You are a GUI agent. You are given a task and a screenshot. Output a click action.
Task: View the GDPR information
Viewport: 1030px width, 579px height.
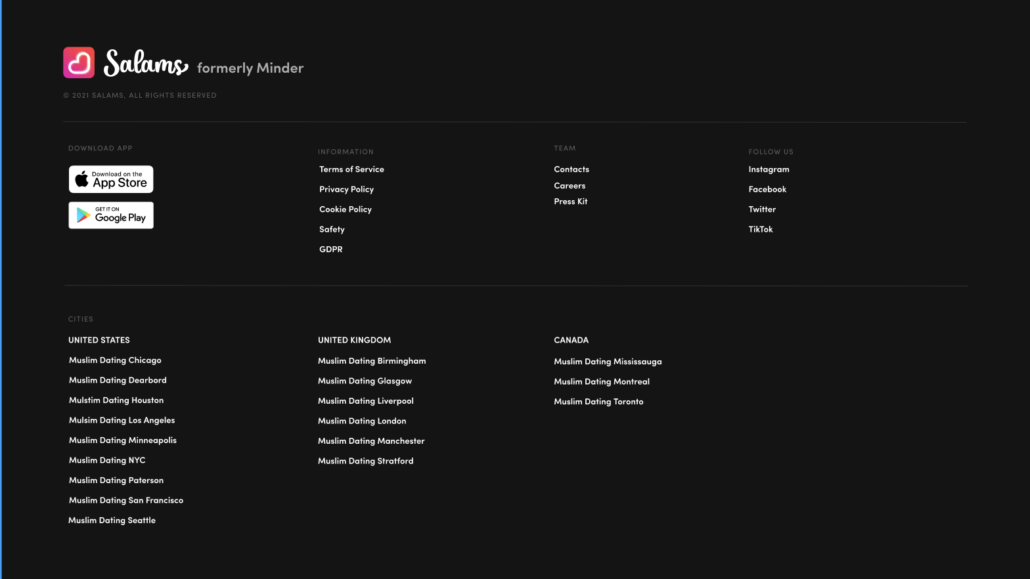tap(330, 249)
